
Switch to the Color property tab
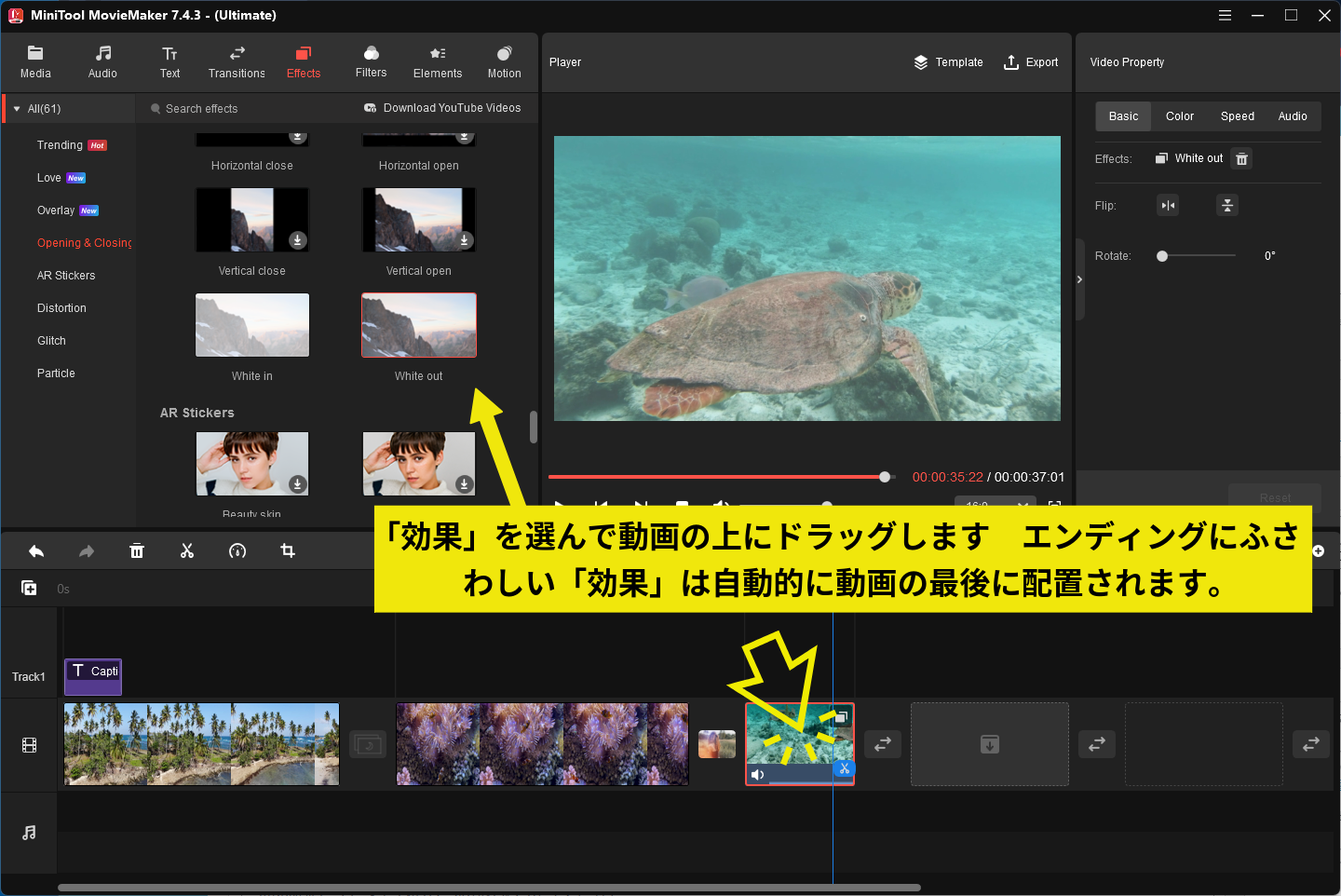(1180, 116)
